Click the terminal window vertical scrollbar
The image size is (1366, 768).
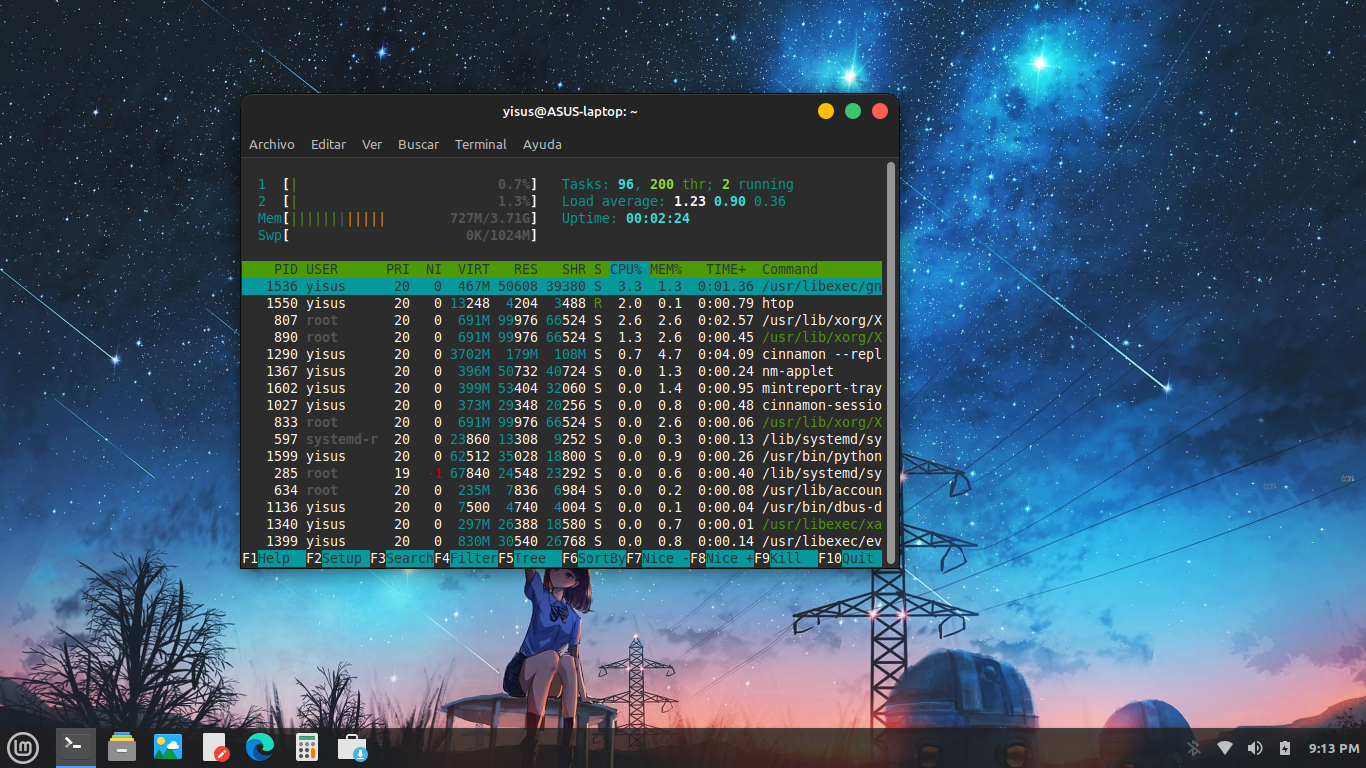[x=890, y=362]
